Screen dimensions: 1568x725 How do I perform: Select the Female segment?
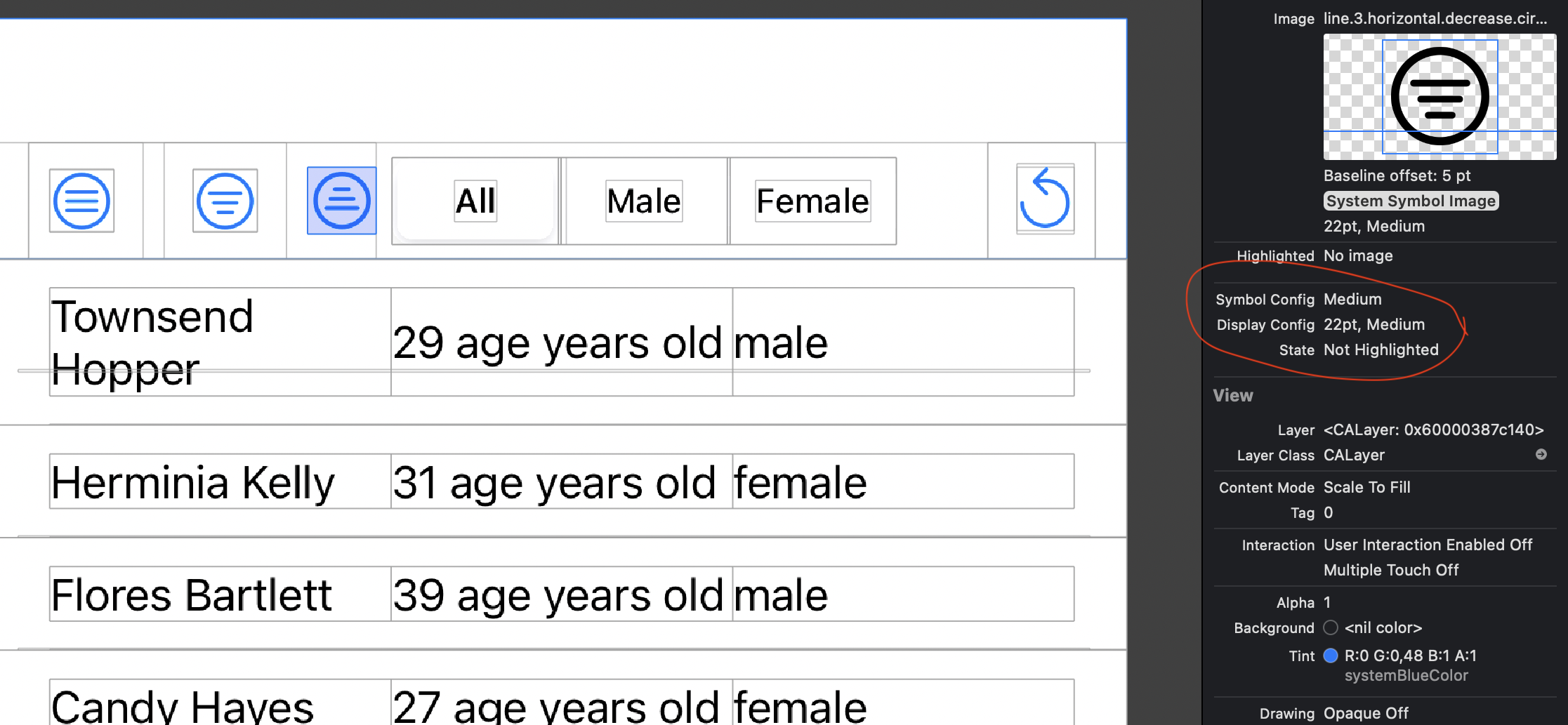tap(812, 201)
